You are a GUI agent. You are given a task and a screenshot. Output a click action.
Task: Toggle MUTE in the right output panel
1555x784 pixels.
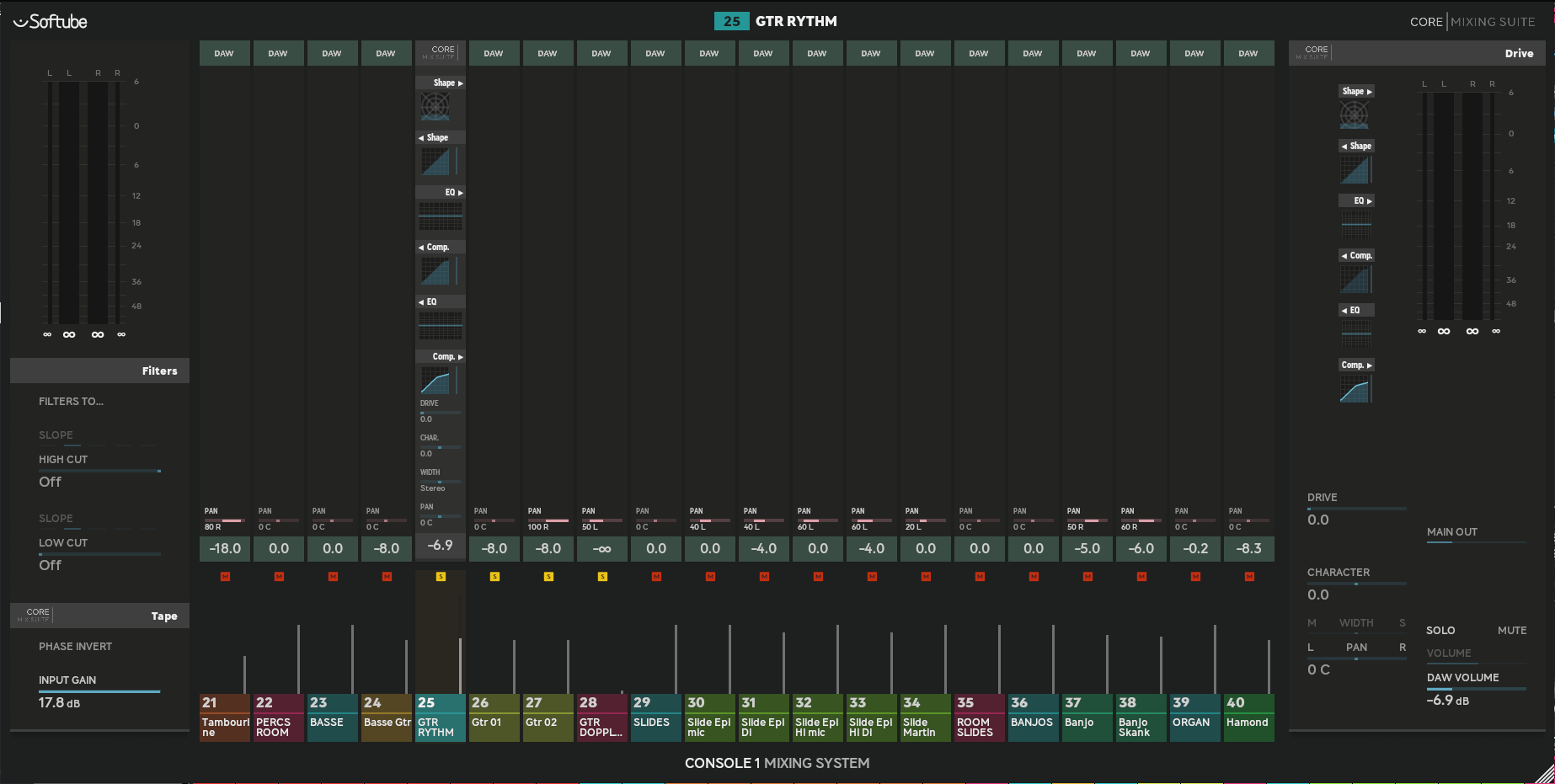coord(1512,630)
